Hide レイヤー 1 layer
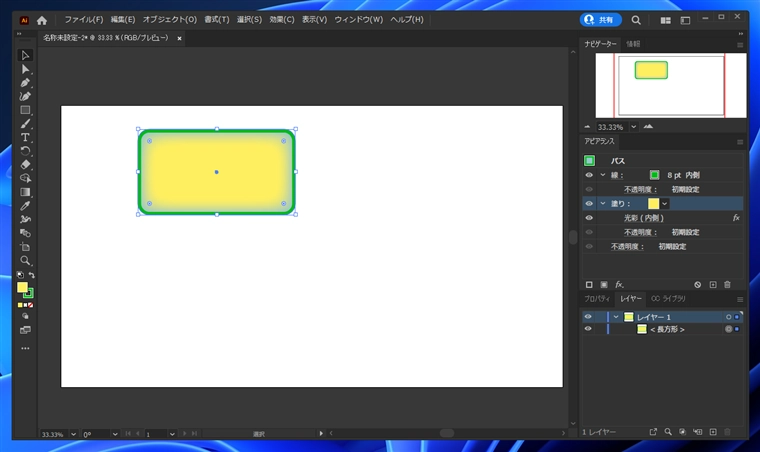Viewport: 760px width, 452px height. [588, 317]
